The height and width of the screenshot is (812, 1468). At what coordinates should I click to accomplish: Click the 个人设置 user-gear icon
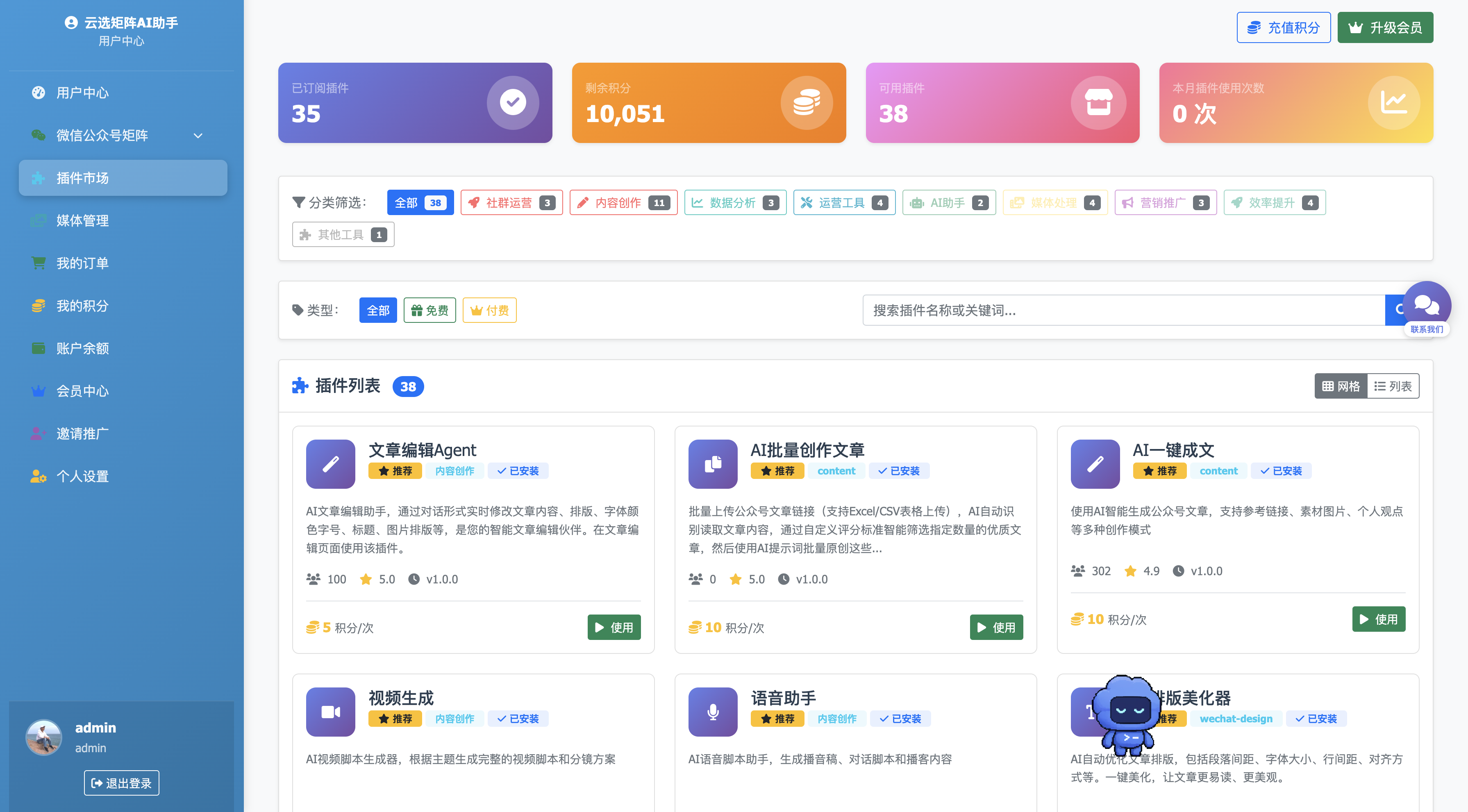tap(38, 476)
